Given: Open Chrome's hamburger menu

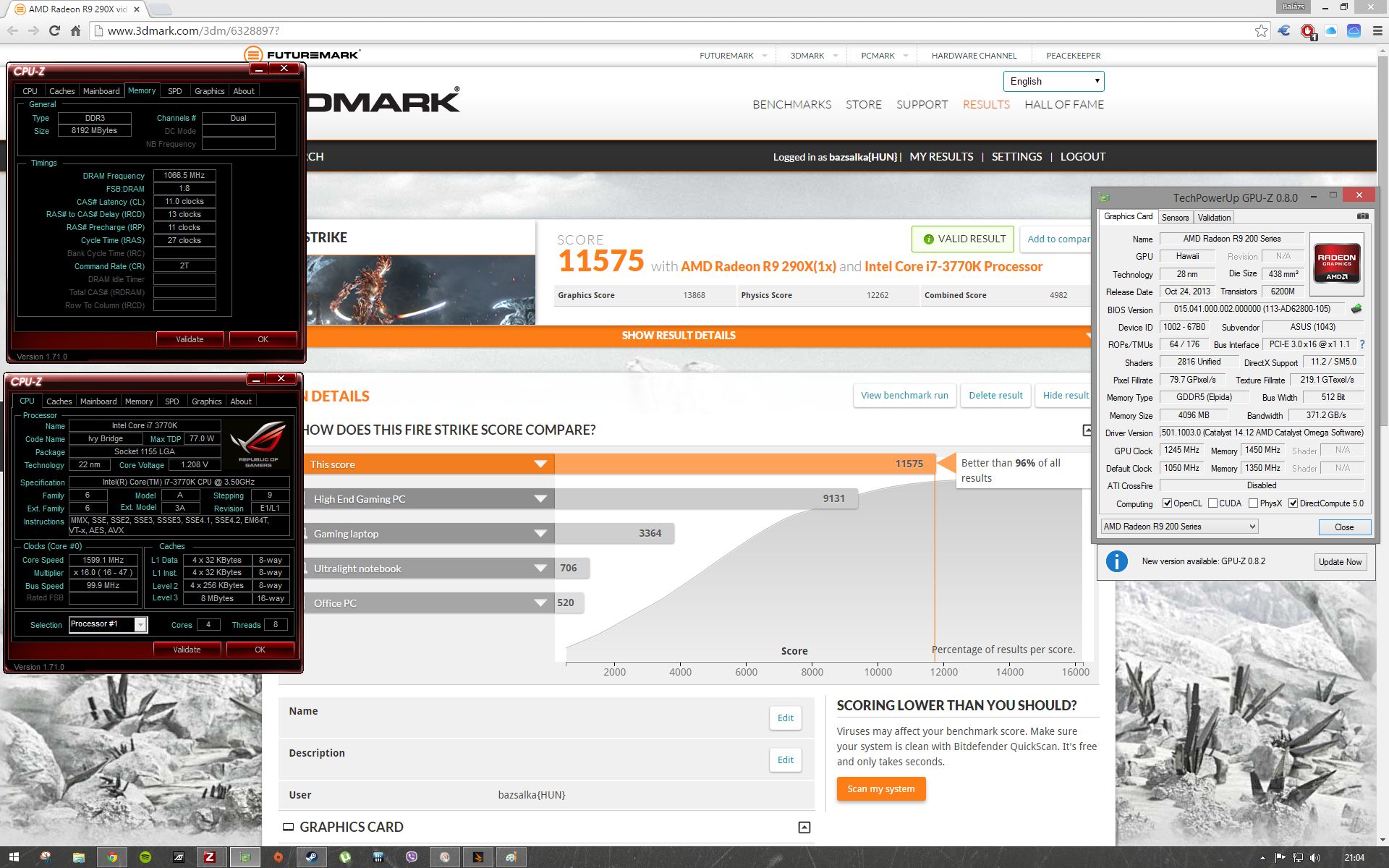Looking at the screenshot, I should pos(1377,30).
